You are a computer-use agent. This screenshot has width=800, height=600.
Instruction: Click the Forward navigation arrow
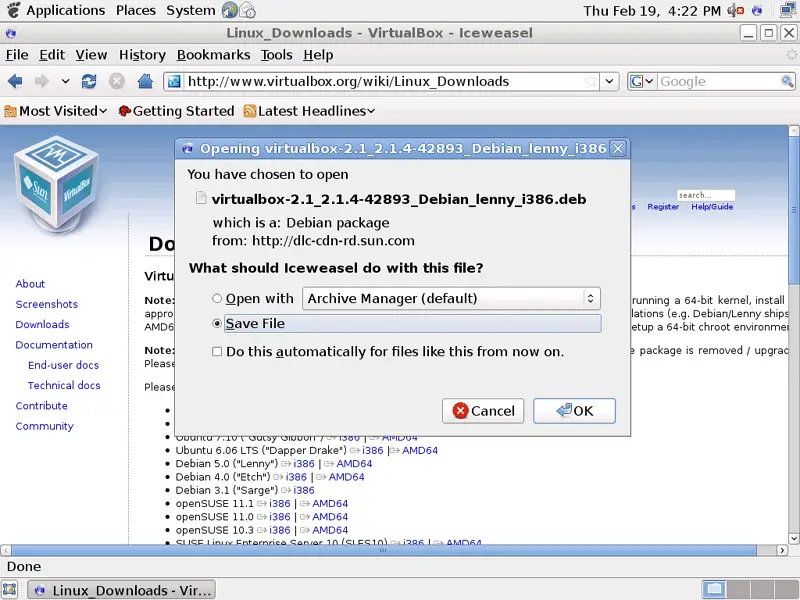[42, 81]
